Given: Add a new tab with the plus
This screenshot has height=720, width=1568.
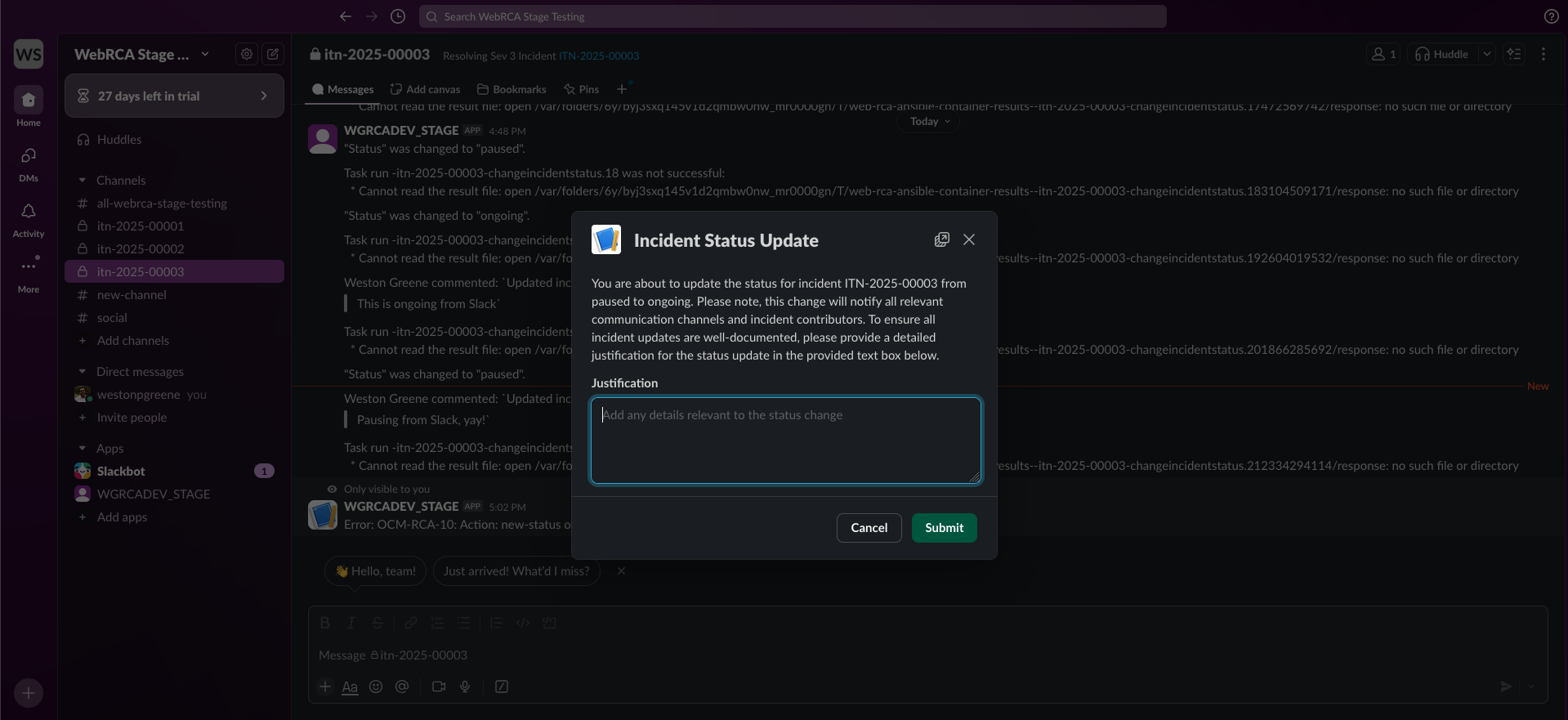Looking at the screenshot, I should click(x=622, y=89).
